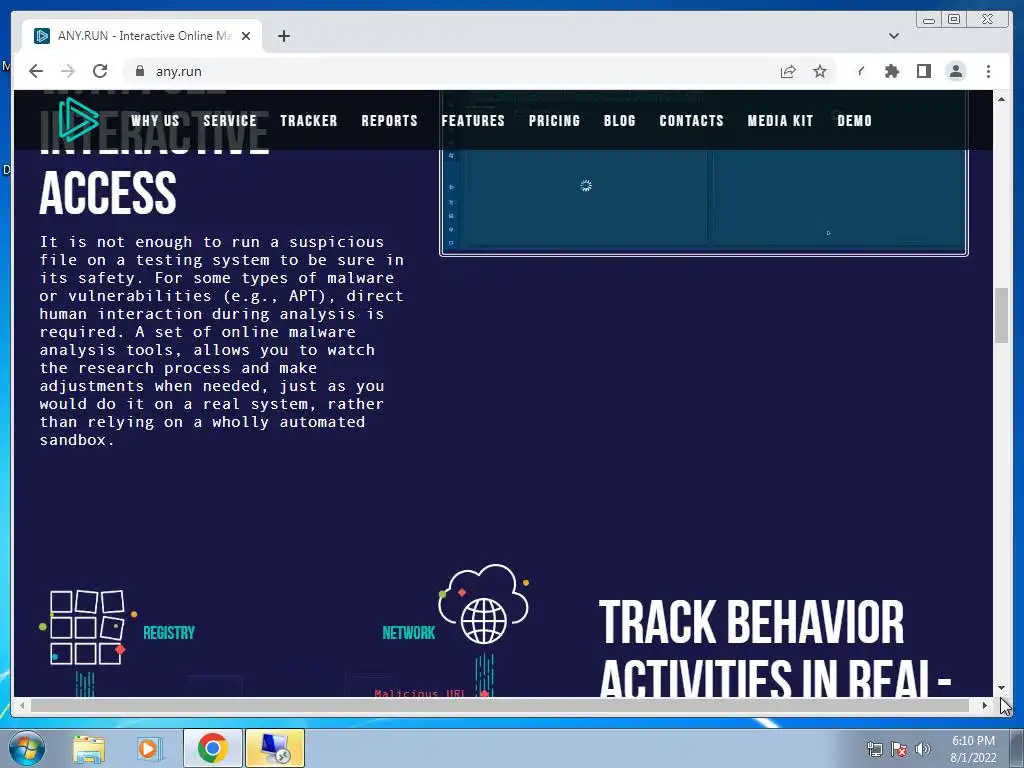Go to the CONTACTS link
This screenshot has height=768, width=1024.
click(x=692, y=121)
